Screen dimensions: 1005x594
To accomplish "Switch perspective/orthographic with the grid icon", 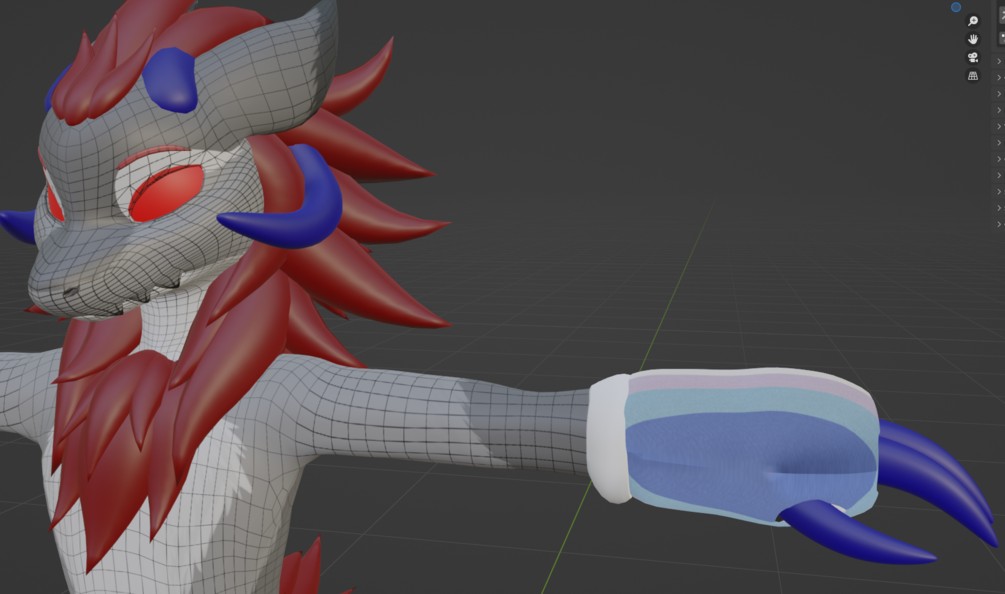I will click(973, 76).
